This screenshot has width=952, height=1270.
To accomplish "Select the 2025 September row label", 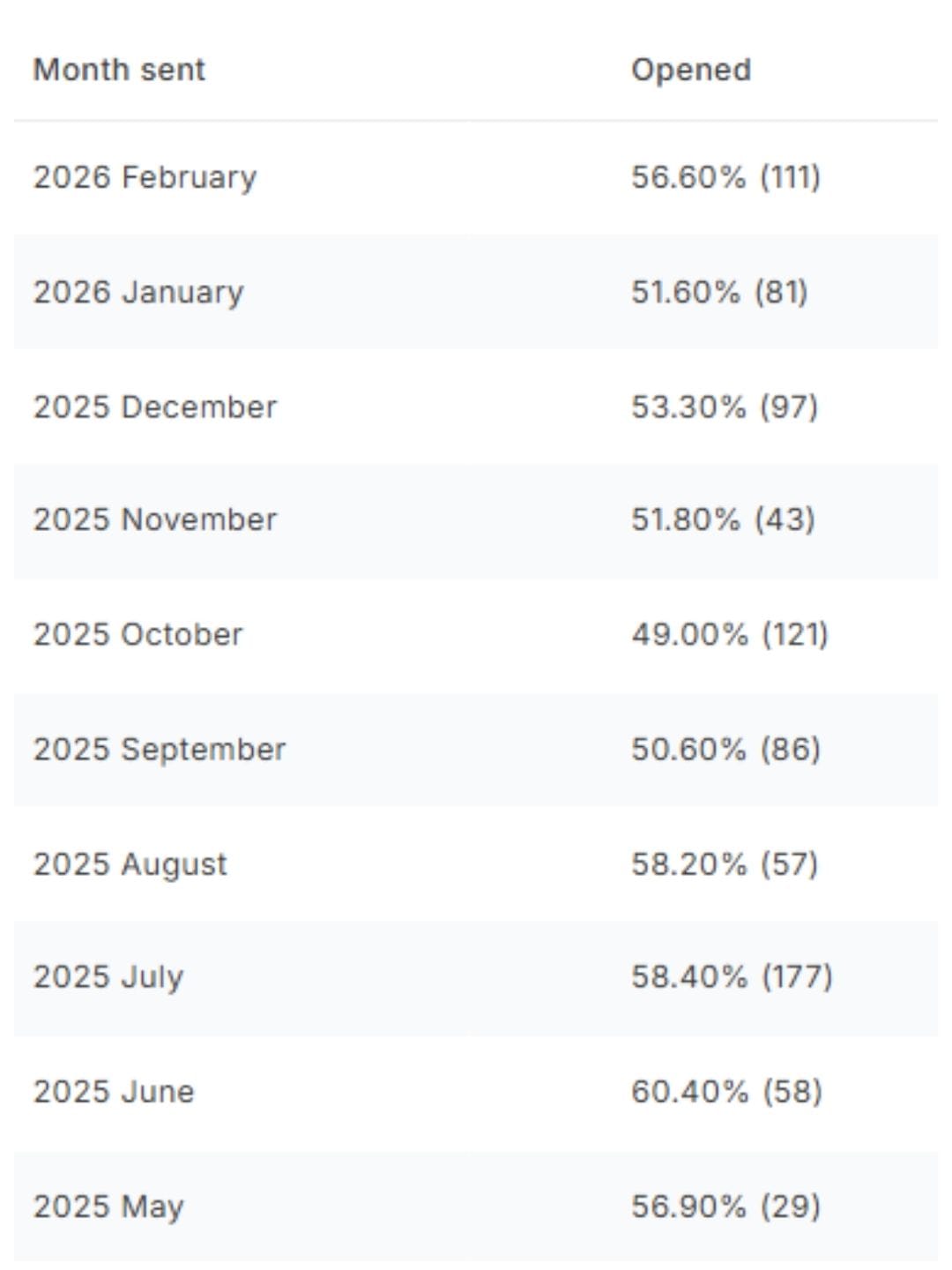I will [160, 749].
